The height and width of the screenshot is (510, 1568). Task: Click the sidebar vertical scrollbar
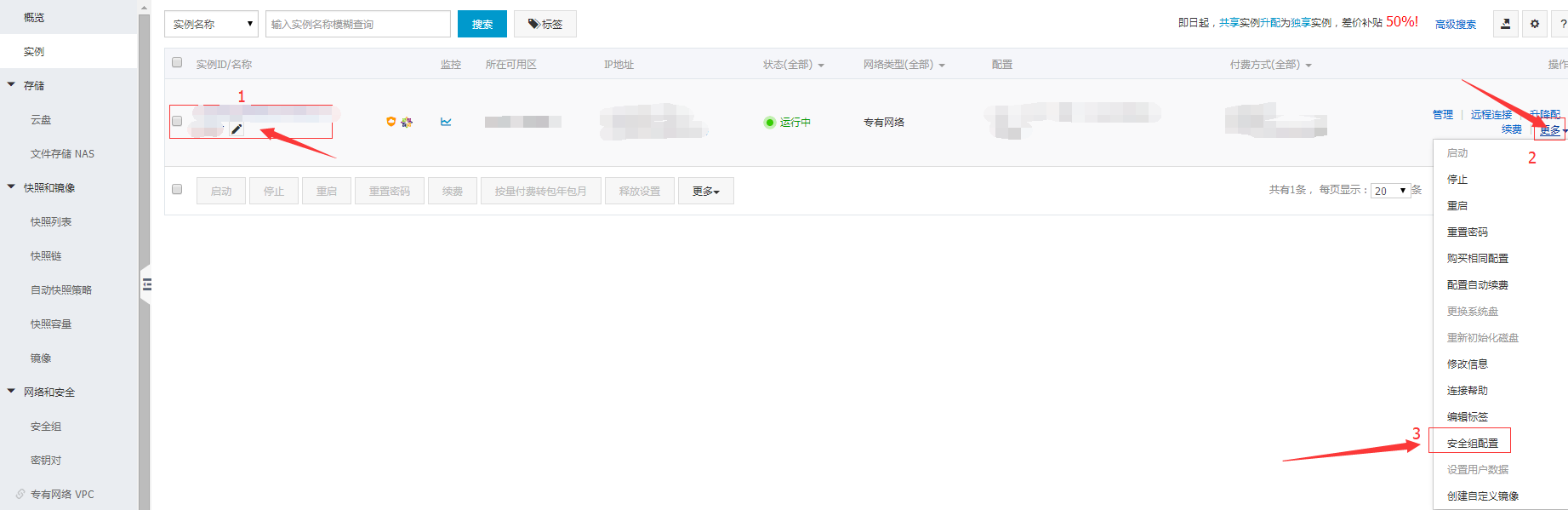[144, 255]
